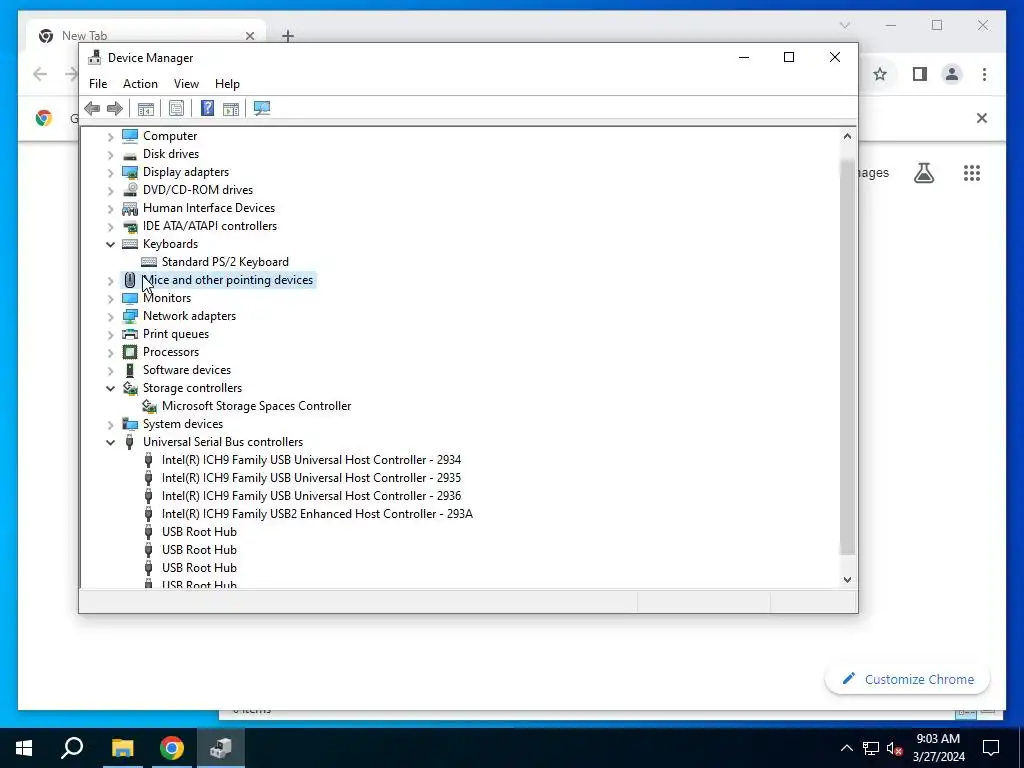Open a new tab with Chrome's plus button

coord(288,36)
